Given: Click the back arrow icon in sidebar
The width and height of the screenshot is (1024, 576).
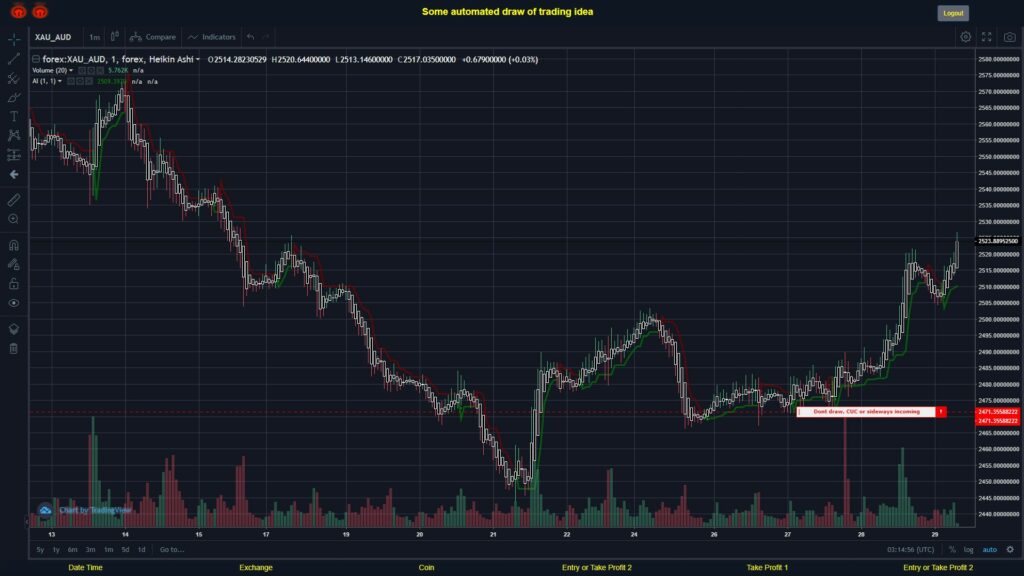Looking at the screenshot, I should pyautogui.click(x=14, y=174).
